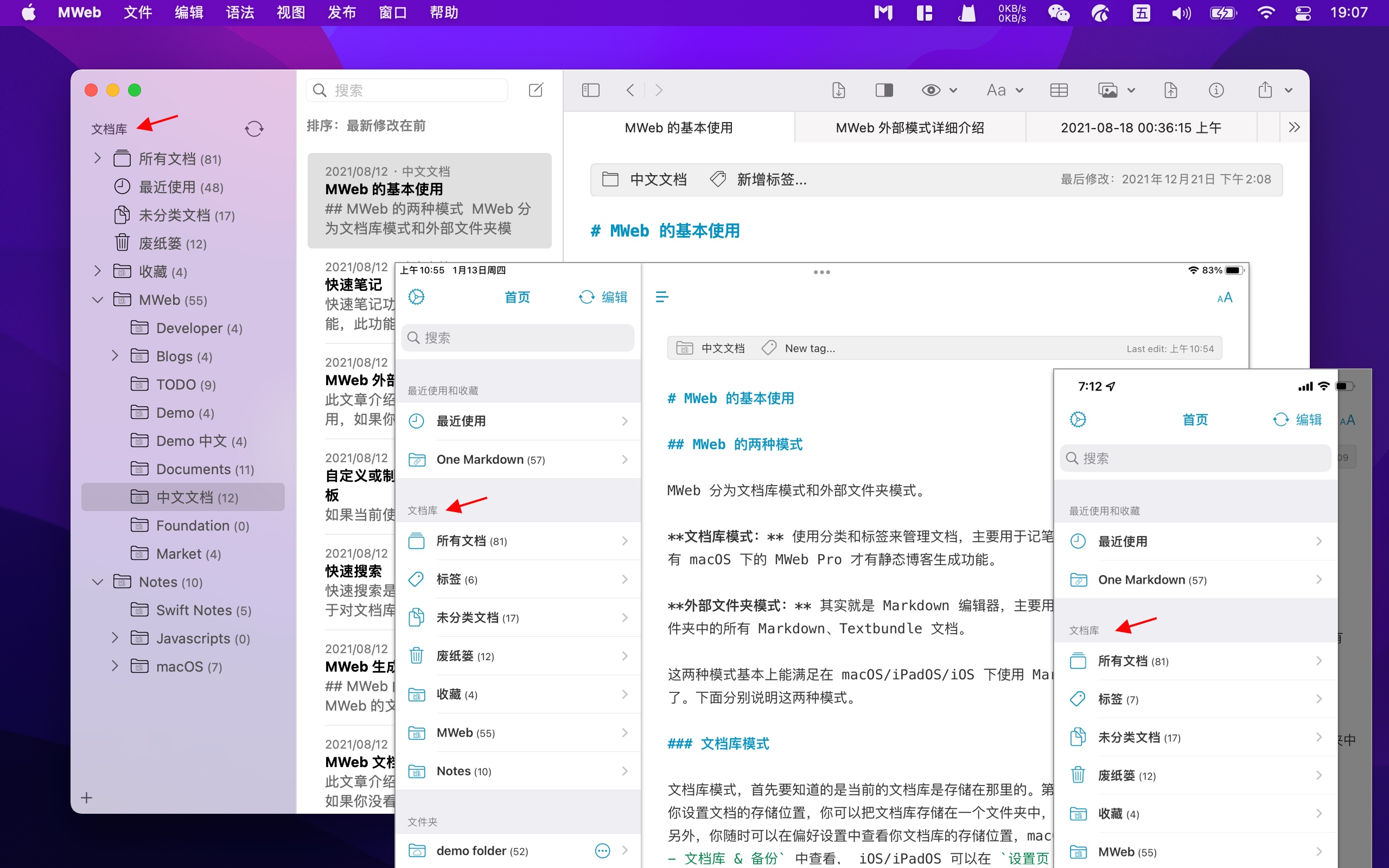This screenshot has height=868, width=1389.
Task: Click the document info icon
Action: [1216, 90]
